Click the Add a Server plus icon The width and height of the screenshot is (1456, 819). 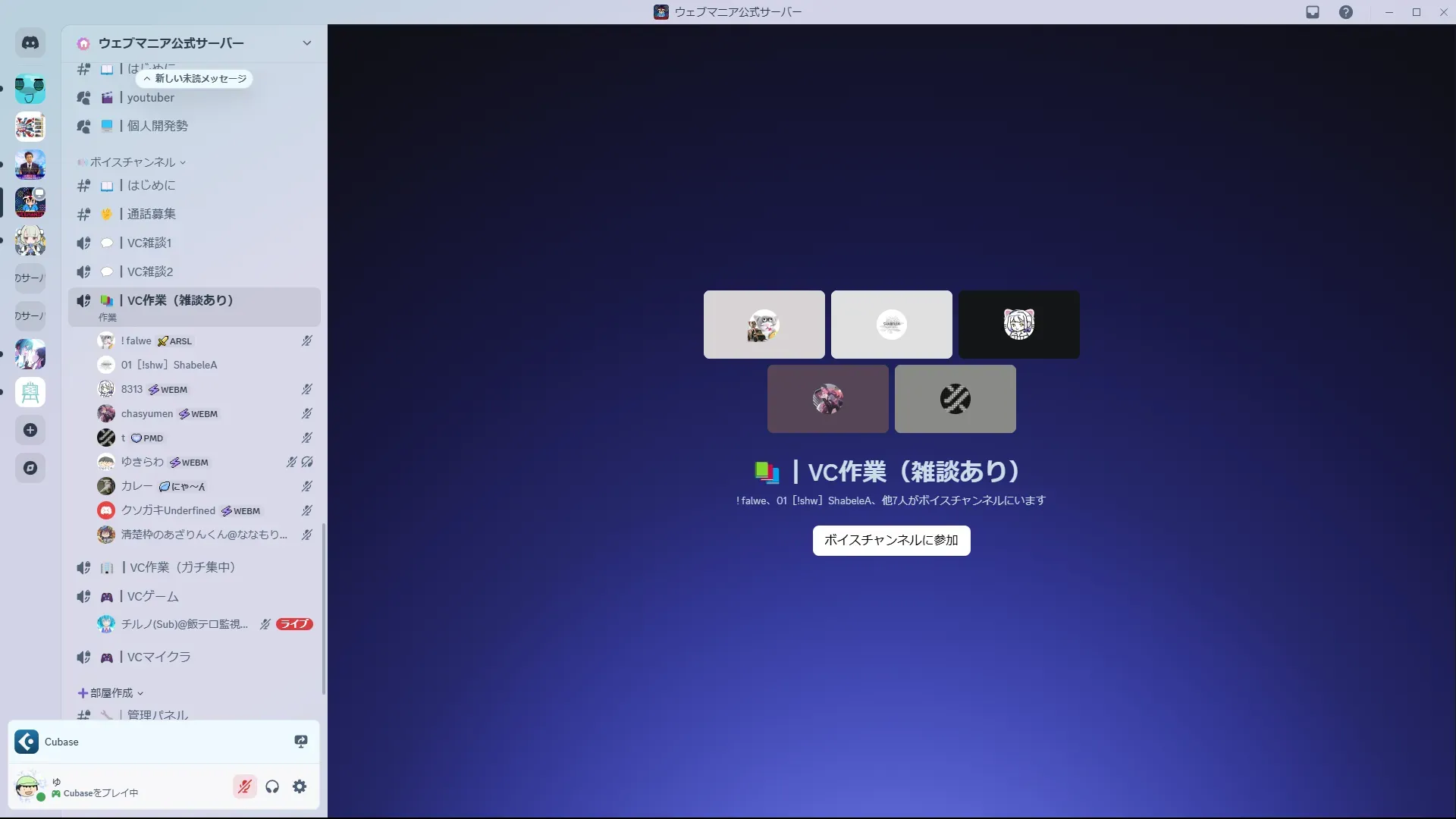tap(30, 431)
